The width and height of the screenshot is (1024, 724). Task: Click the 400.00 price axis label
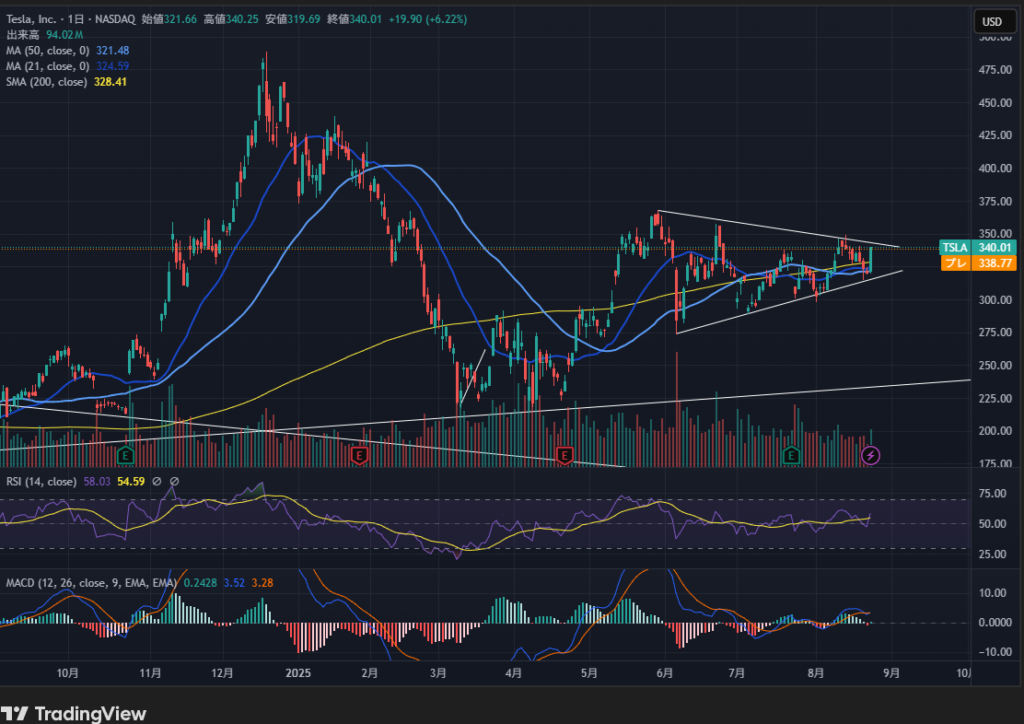click(x=995, y=168)
